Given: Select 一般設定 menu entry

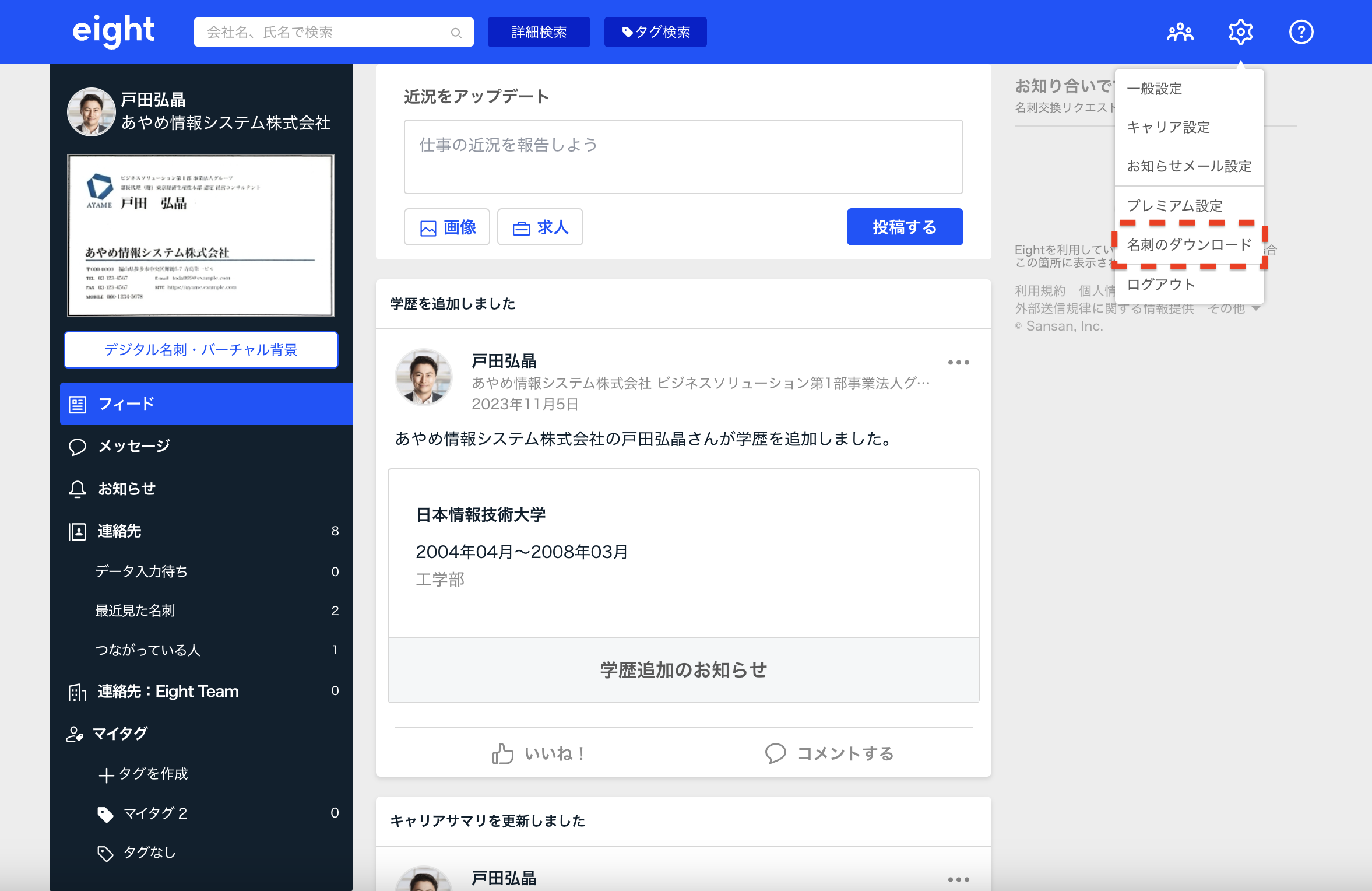Looking at the screenshot, I should 1154,89.
